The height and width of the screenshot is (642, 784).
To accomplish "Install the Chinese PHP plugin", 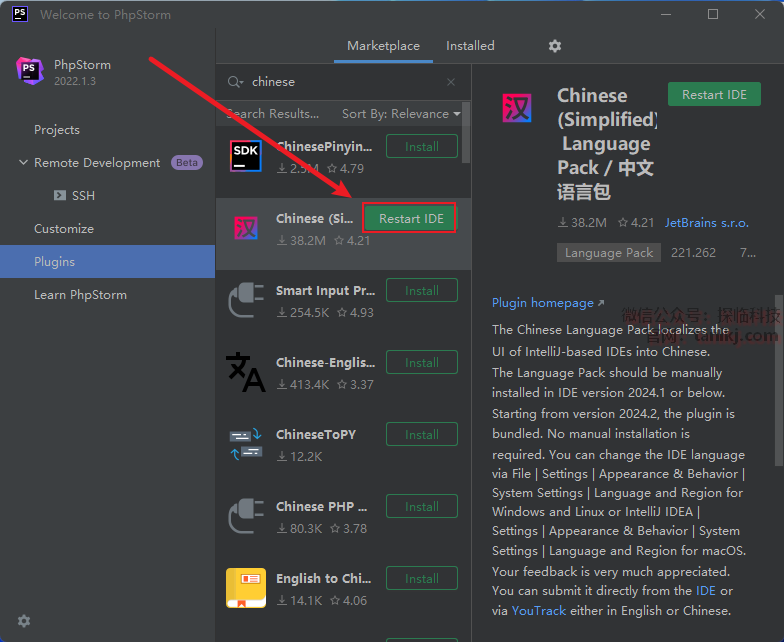I will click(422, 506).
